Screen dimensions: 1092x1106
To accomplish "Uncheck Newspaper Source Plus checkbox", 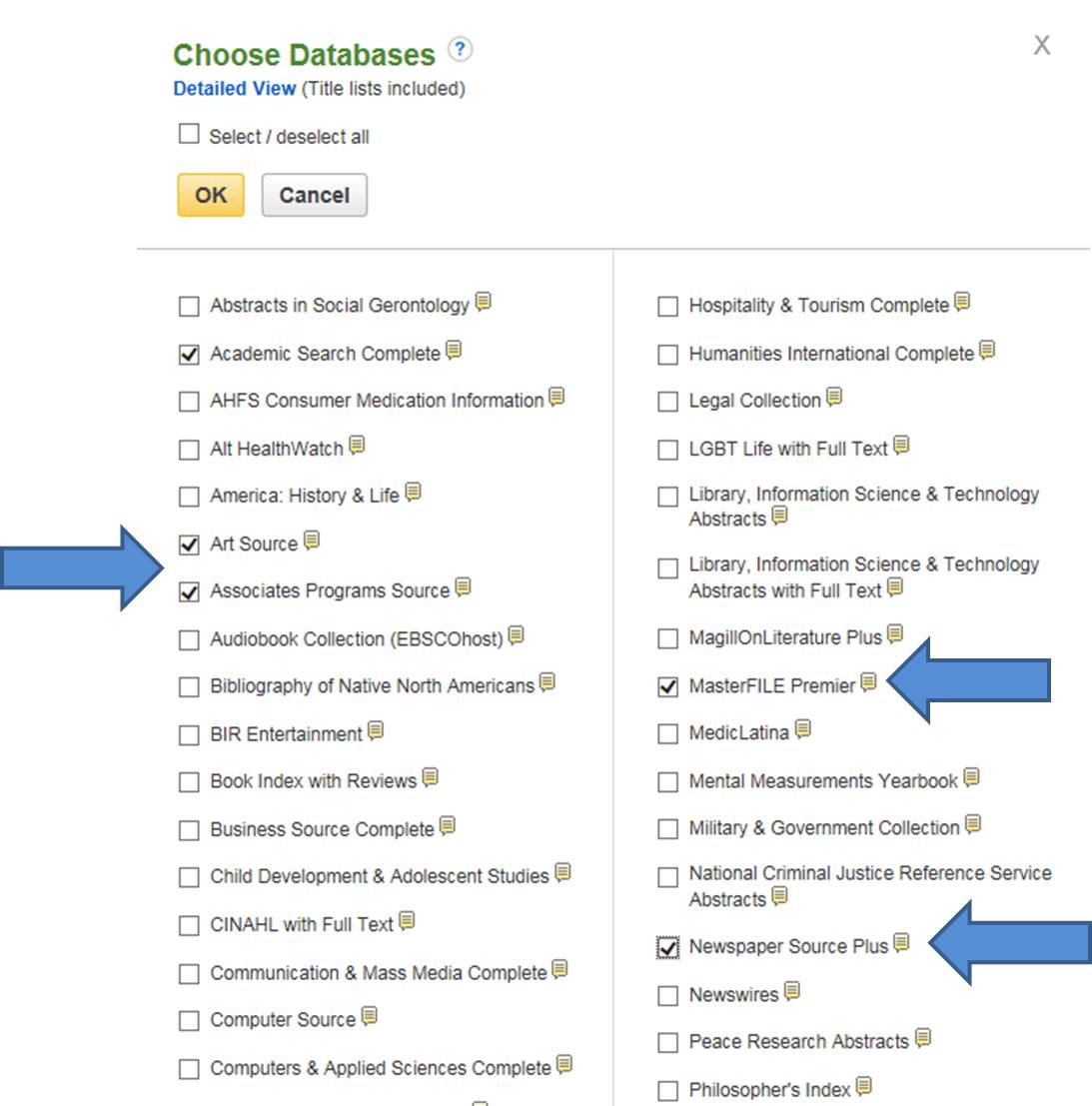I will point(668,947).
